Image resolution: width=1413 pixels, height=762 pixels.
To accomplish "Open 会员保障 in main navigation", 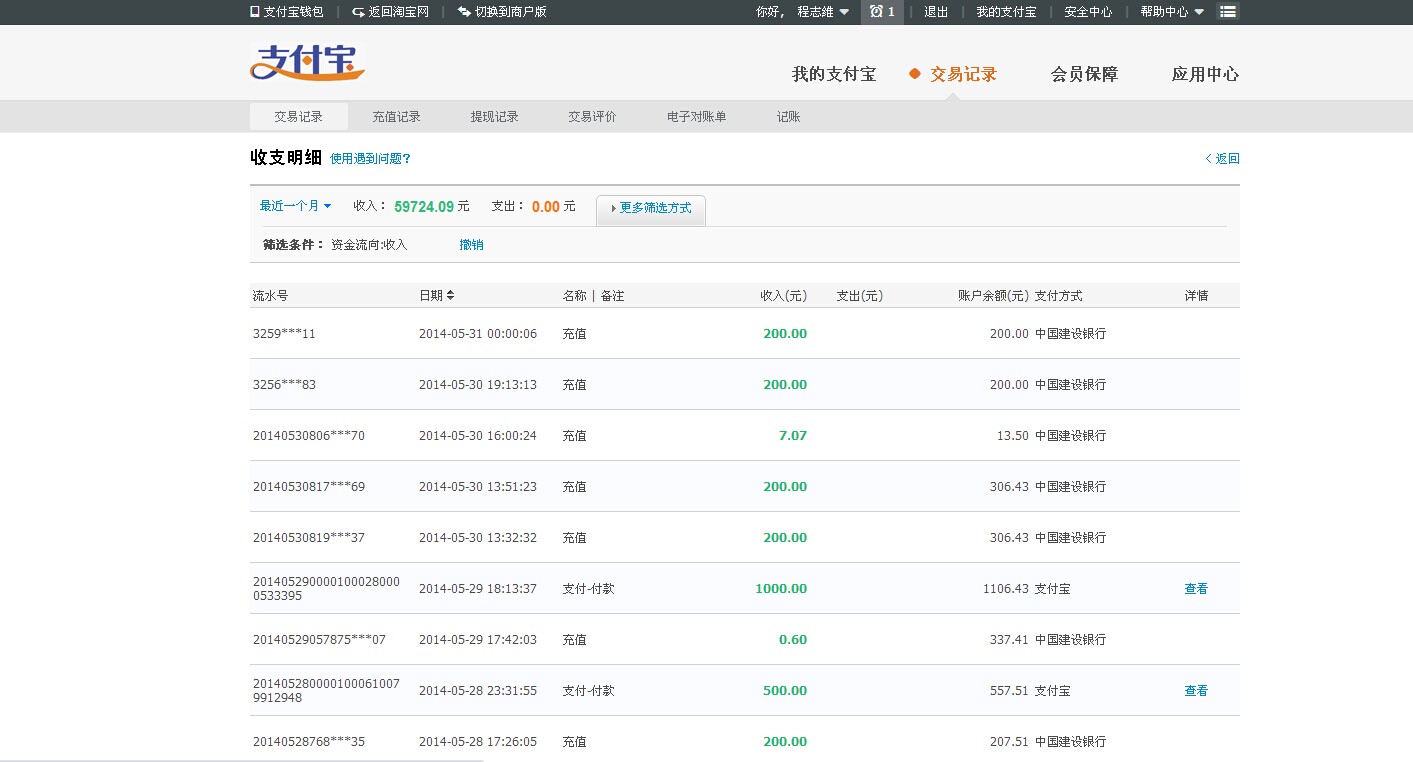I will [1084, 74].
